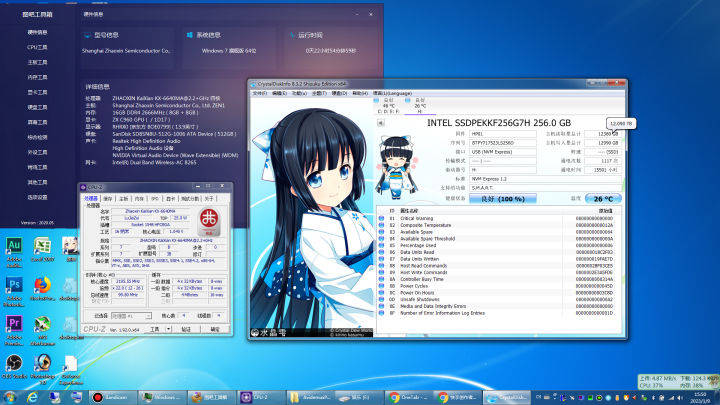Open 已选择 processor dropdown in CPU-Z
The width and height of the screenshot is (720, 405).
tap(131, 316)
